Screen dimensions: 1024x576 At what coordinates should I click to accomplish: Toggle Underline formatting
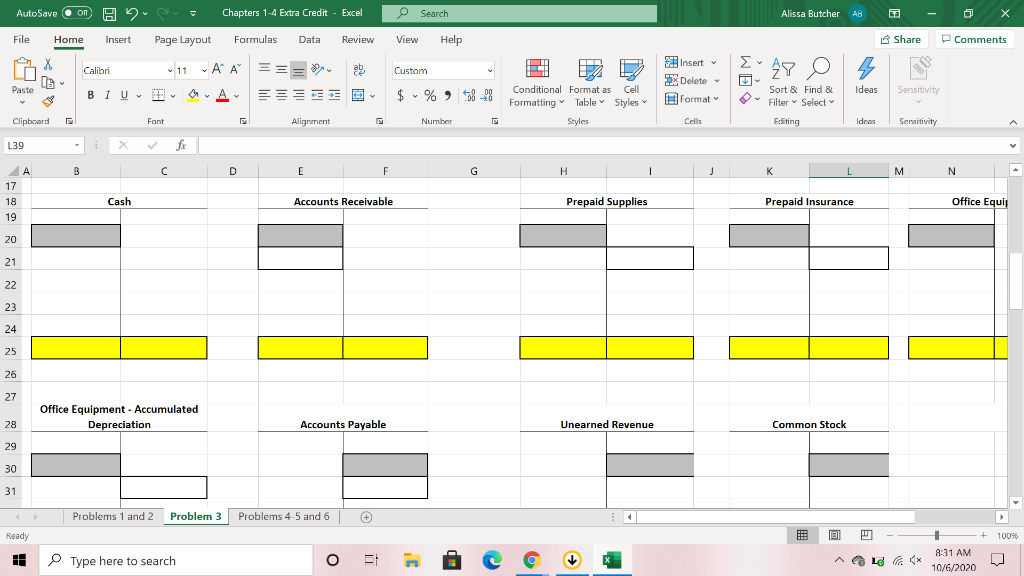[124, 95]
